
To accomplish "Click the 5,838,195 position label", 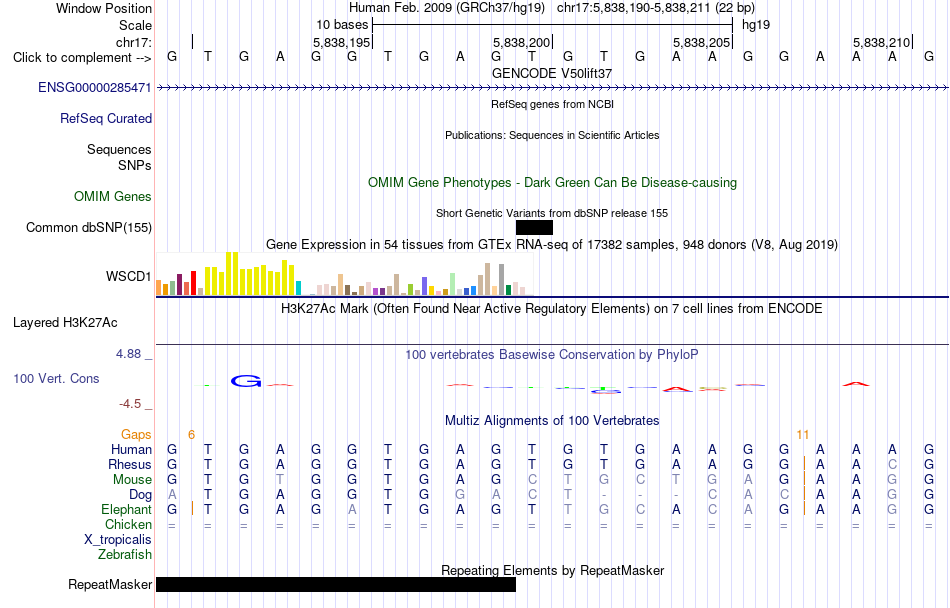I will pyautogui.click(x=342, y=42).
